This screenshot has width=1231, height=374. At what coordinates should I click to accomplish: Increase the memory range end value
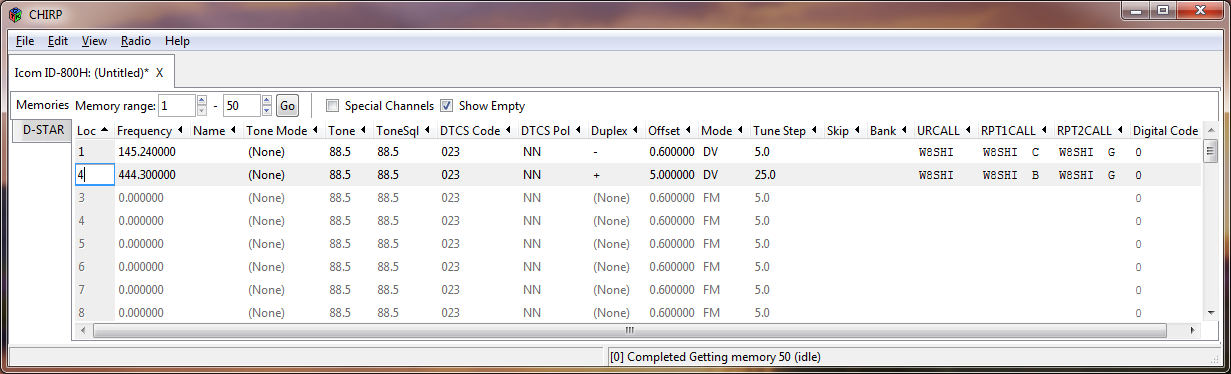(267, 100)
